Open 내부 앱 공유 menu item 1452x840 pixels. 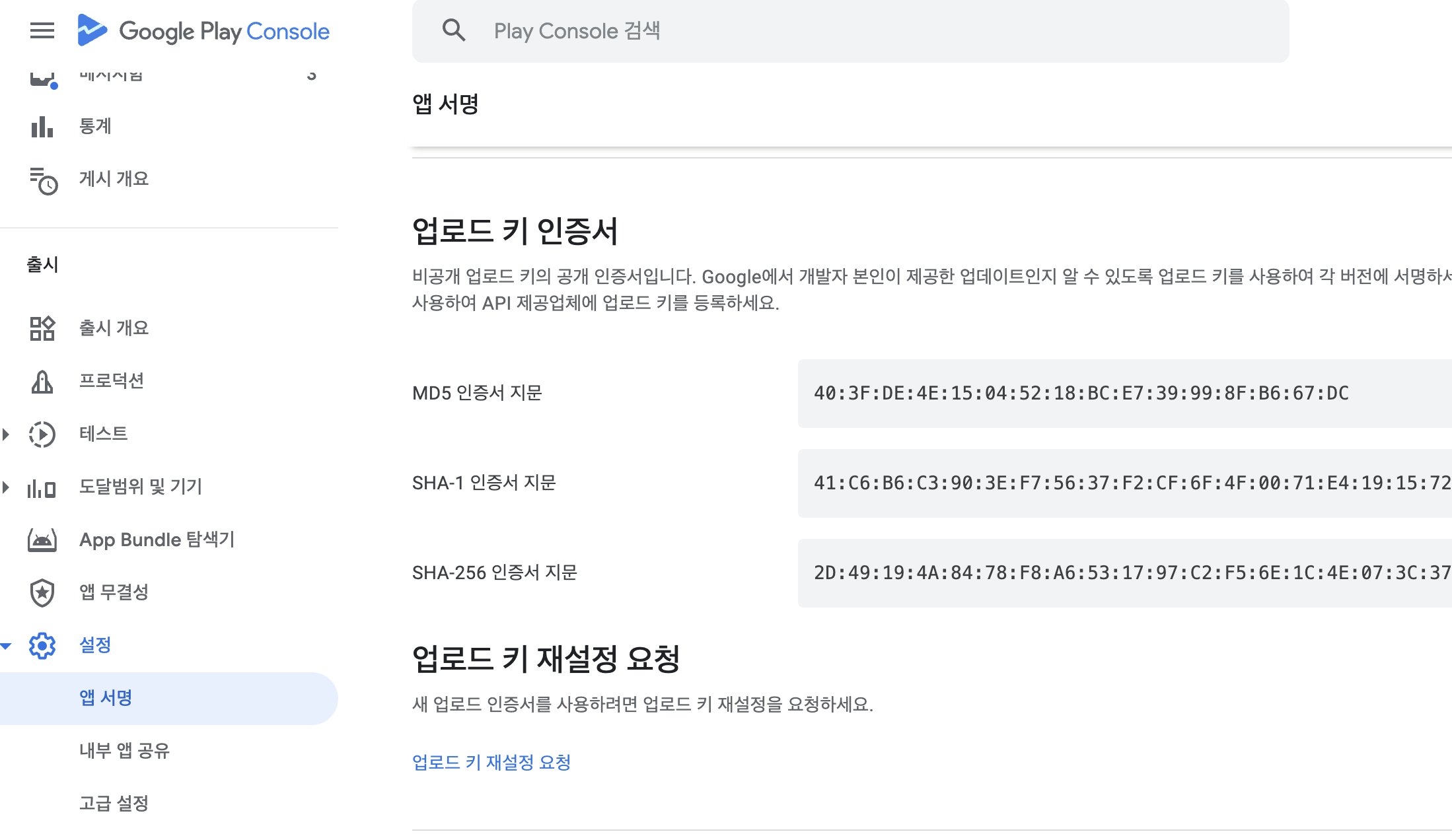point(124,751)
